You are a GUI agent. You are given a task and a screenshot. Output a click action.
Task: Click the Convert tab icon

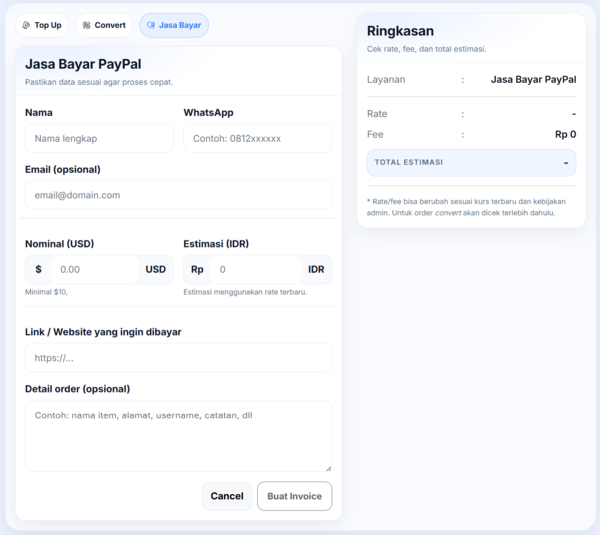86,25
